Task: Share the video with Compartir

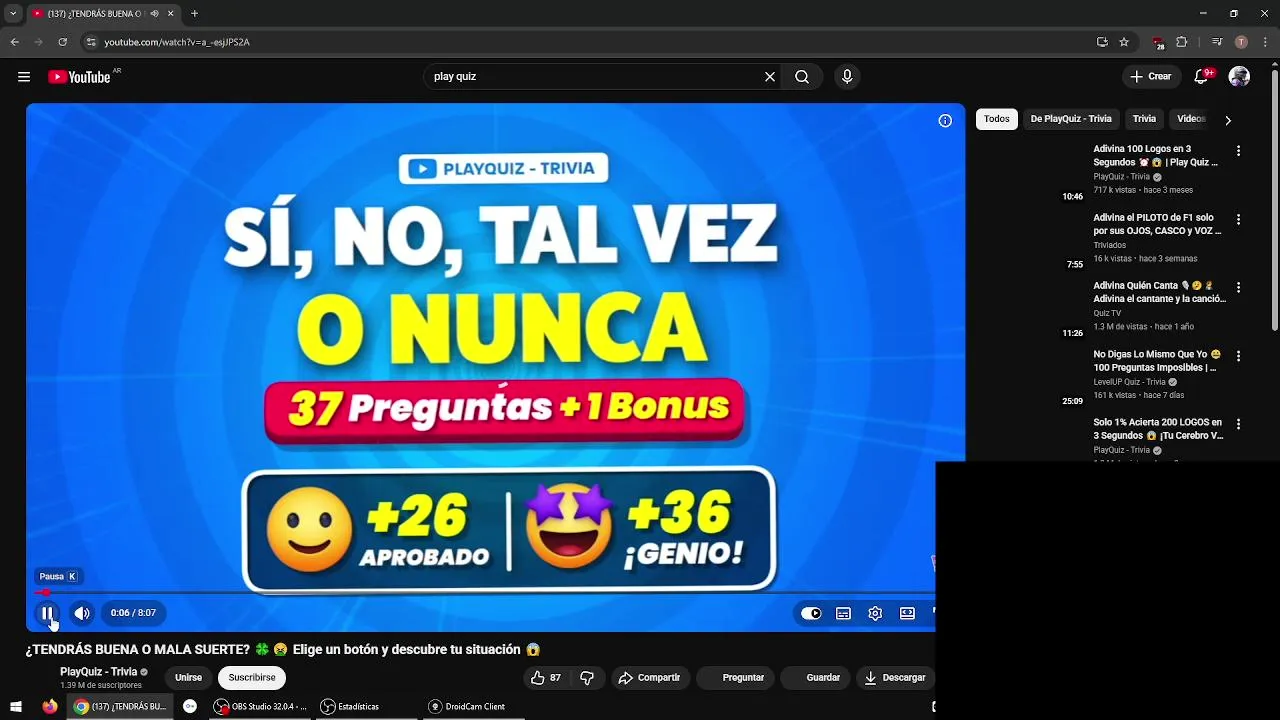Action: (x=649, y=678)
